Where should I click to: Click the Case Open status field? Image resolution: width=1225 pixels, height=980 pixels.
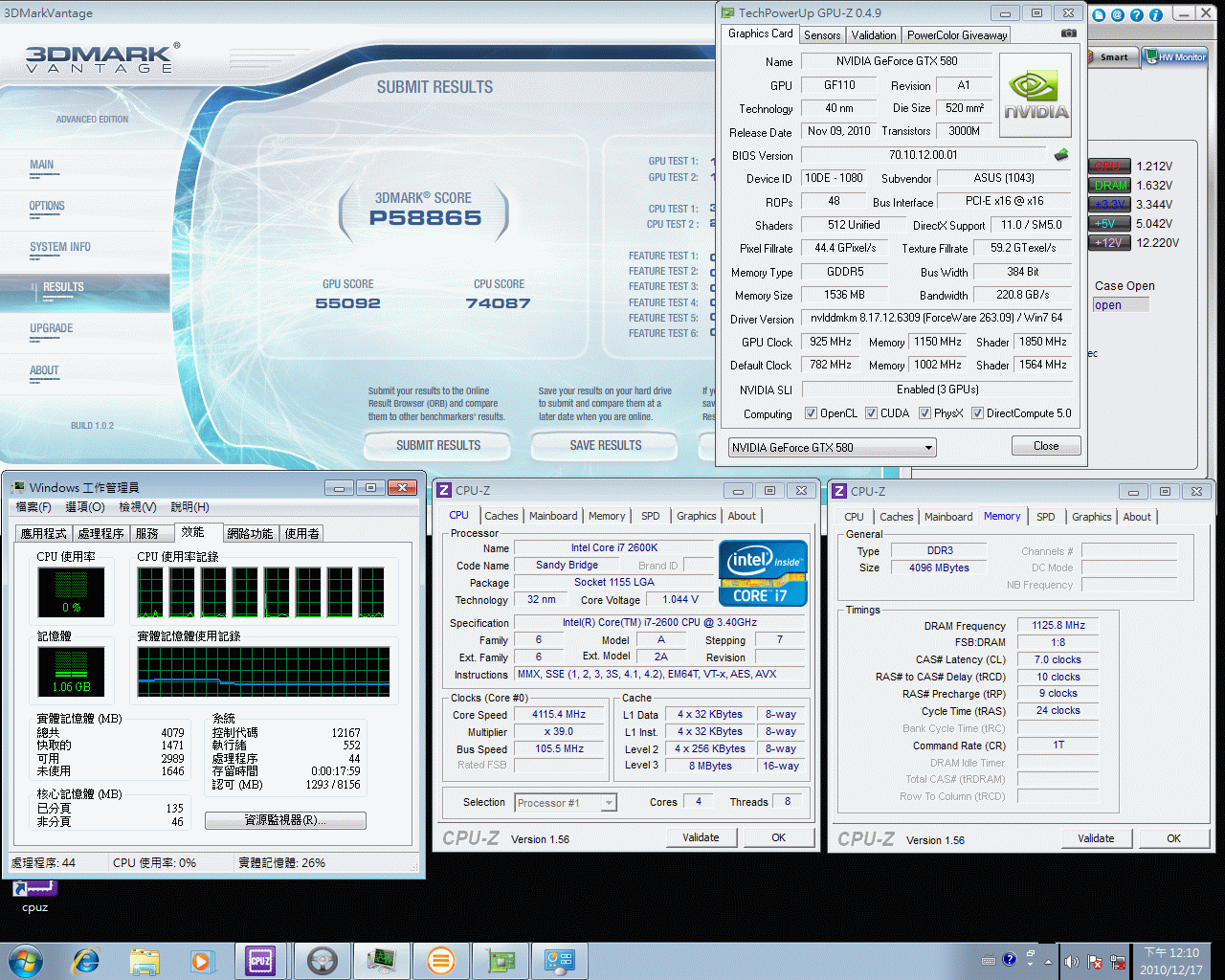coord(1121,305)
